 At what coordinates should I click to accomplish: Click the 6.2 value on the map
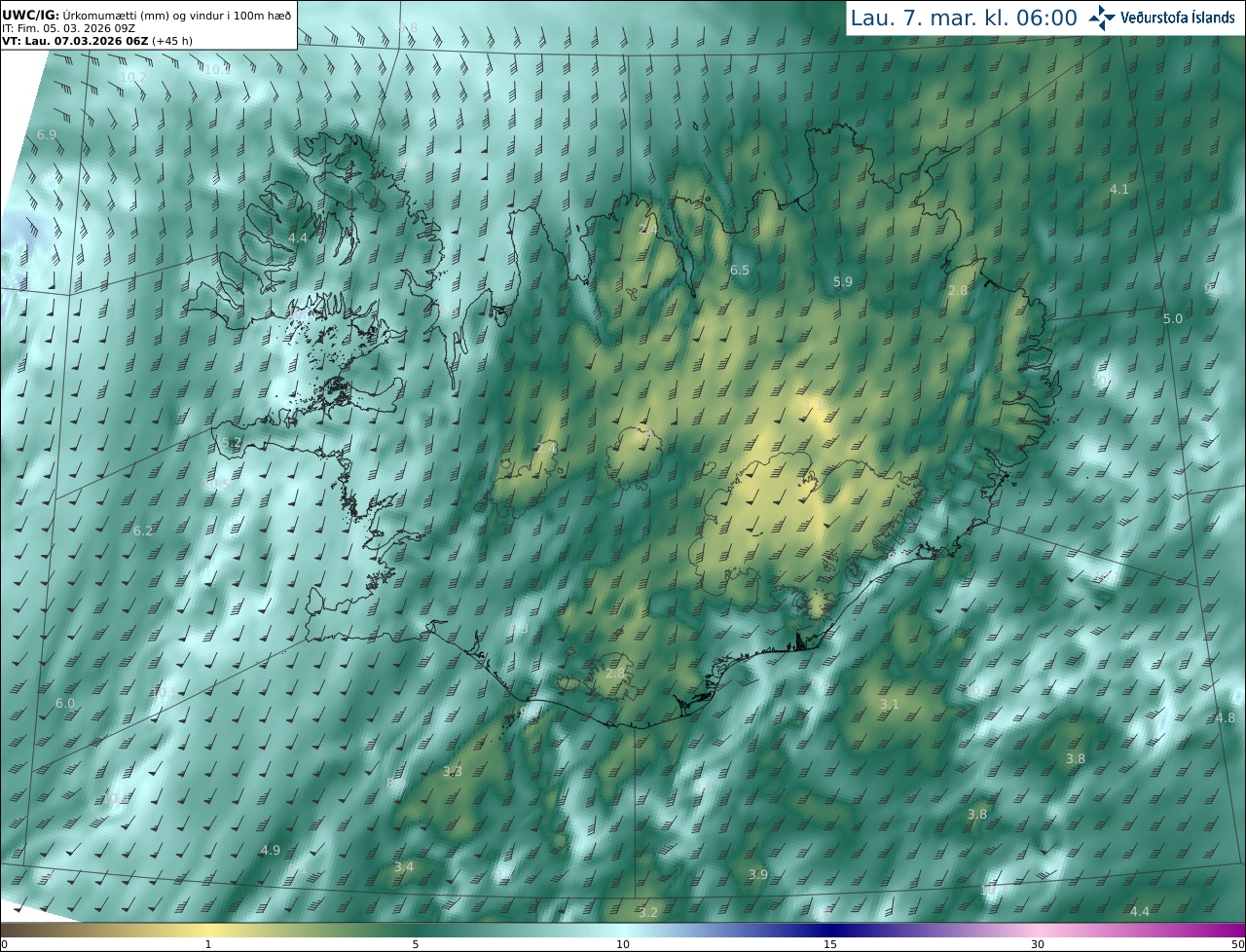tap(143, 531)
